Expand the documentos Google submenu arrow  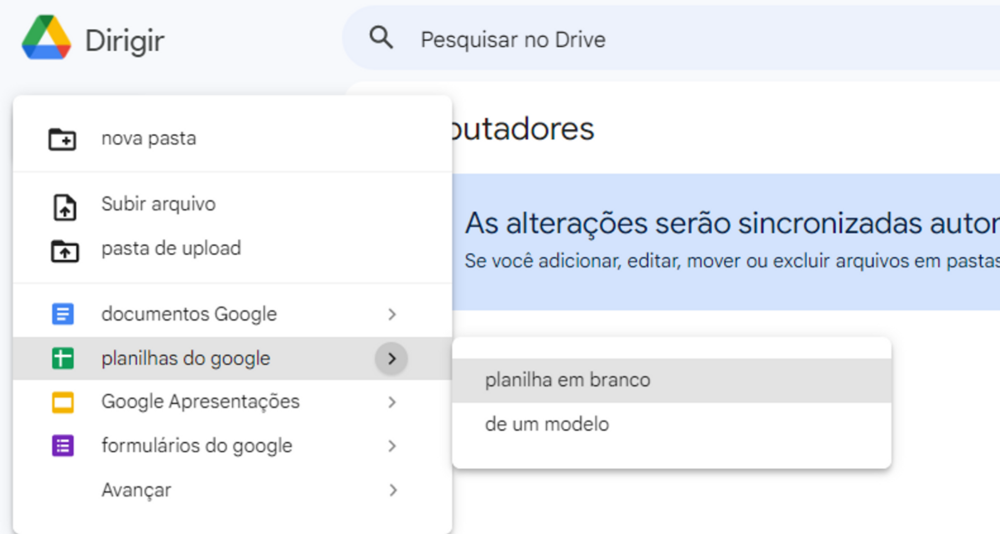click(392, 314)
